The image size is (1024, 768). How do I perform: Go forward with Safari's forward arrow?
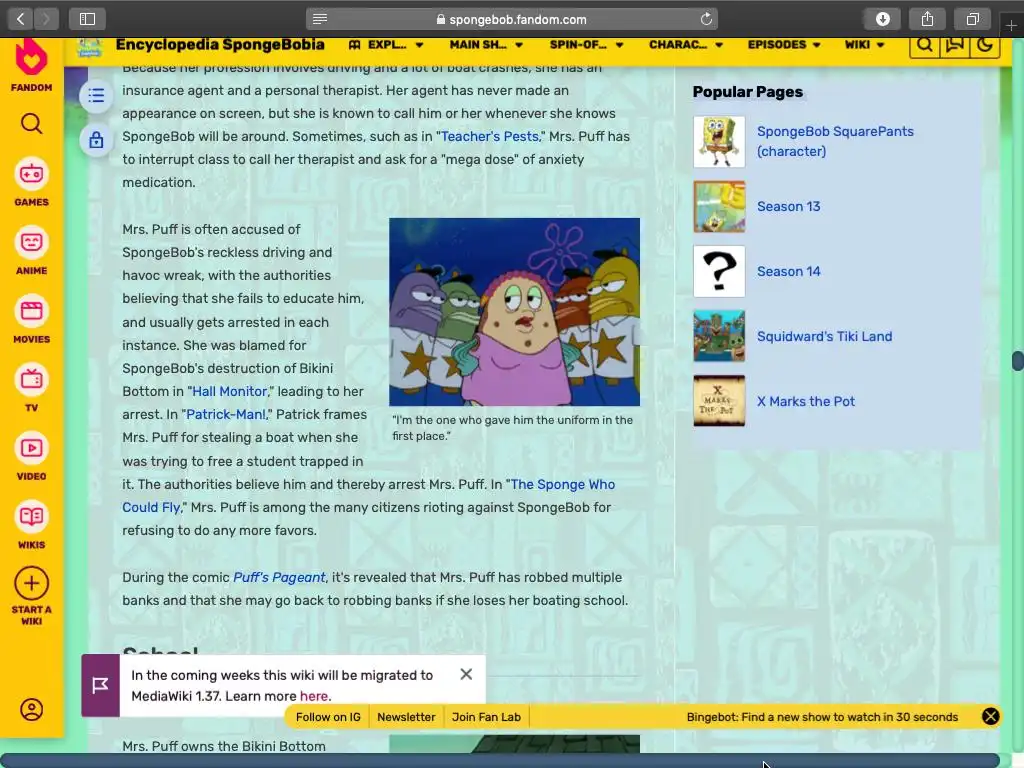(x=46, y=19)
